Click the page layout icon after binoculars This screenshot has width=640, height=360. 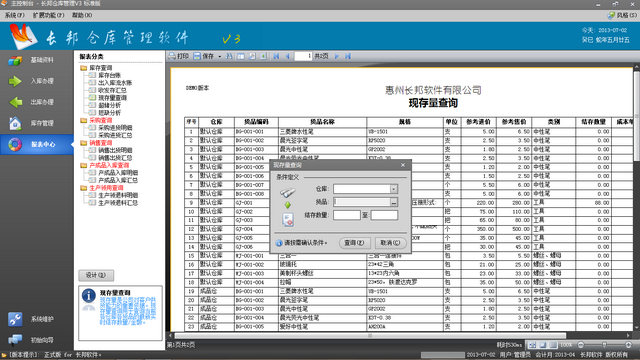[x=241, y=56]
